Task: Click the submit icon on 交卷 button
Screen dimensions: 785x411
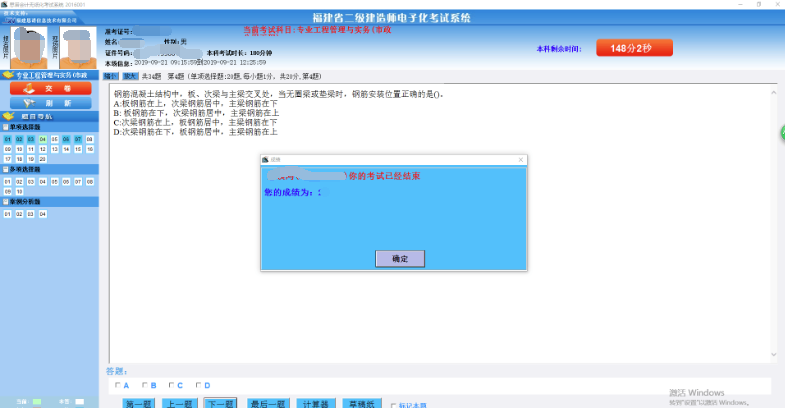Action: (29, 89)
